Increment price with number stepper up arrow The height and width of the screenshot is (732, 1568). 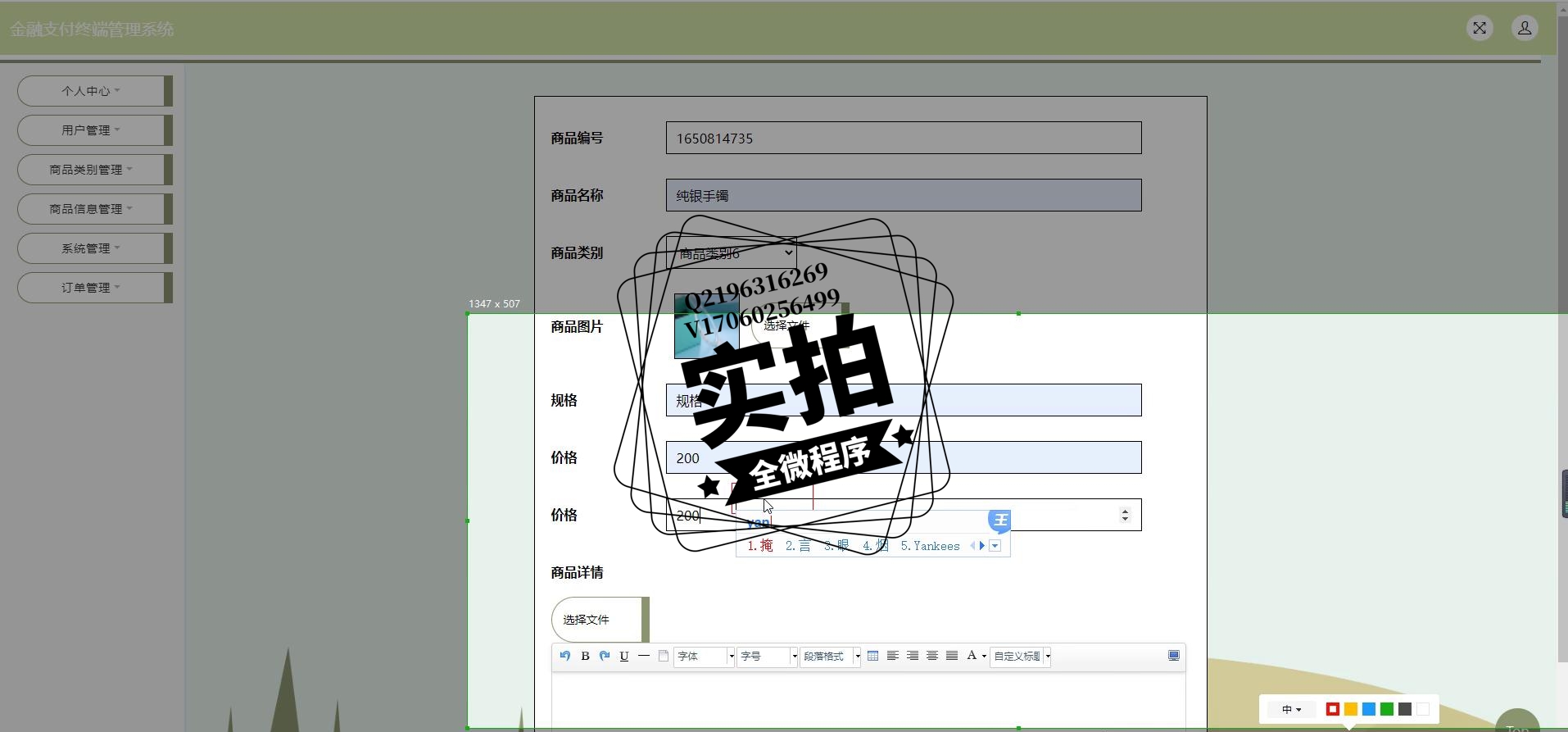(x=1125, y=510)
